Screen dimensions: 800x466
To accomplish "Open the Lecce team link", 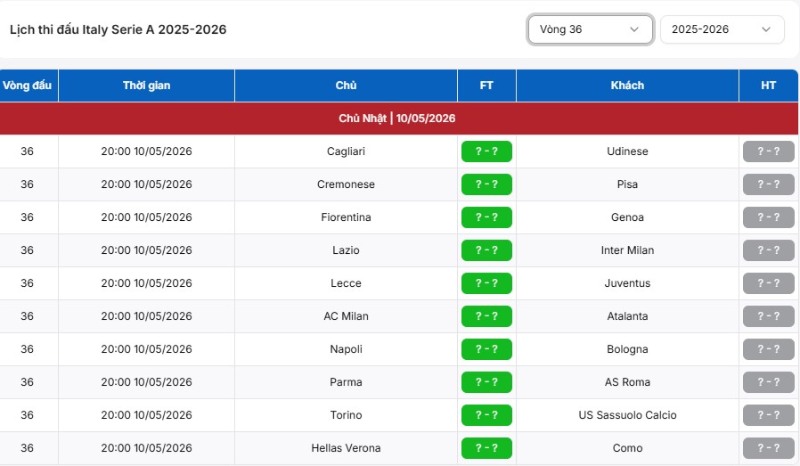I will pyautogui.click(x=346, y=283).
